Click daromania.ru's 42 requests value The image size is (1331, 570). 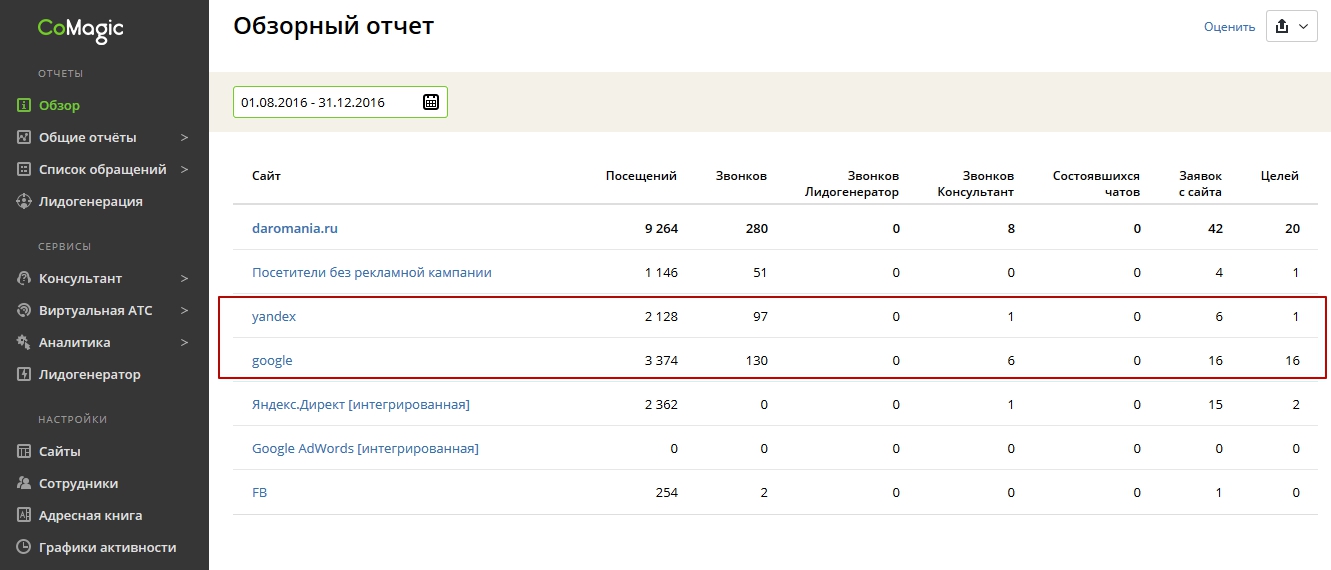[1215, 228]
